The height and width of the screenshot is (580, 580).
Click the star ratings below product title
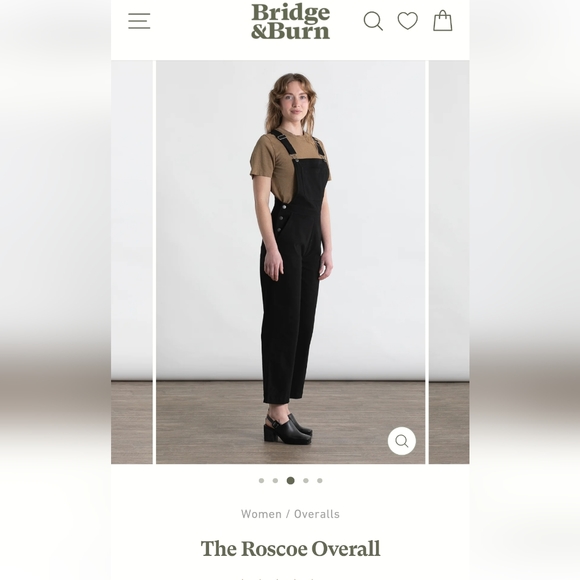[277, 578]
